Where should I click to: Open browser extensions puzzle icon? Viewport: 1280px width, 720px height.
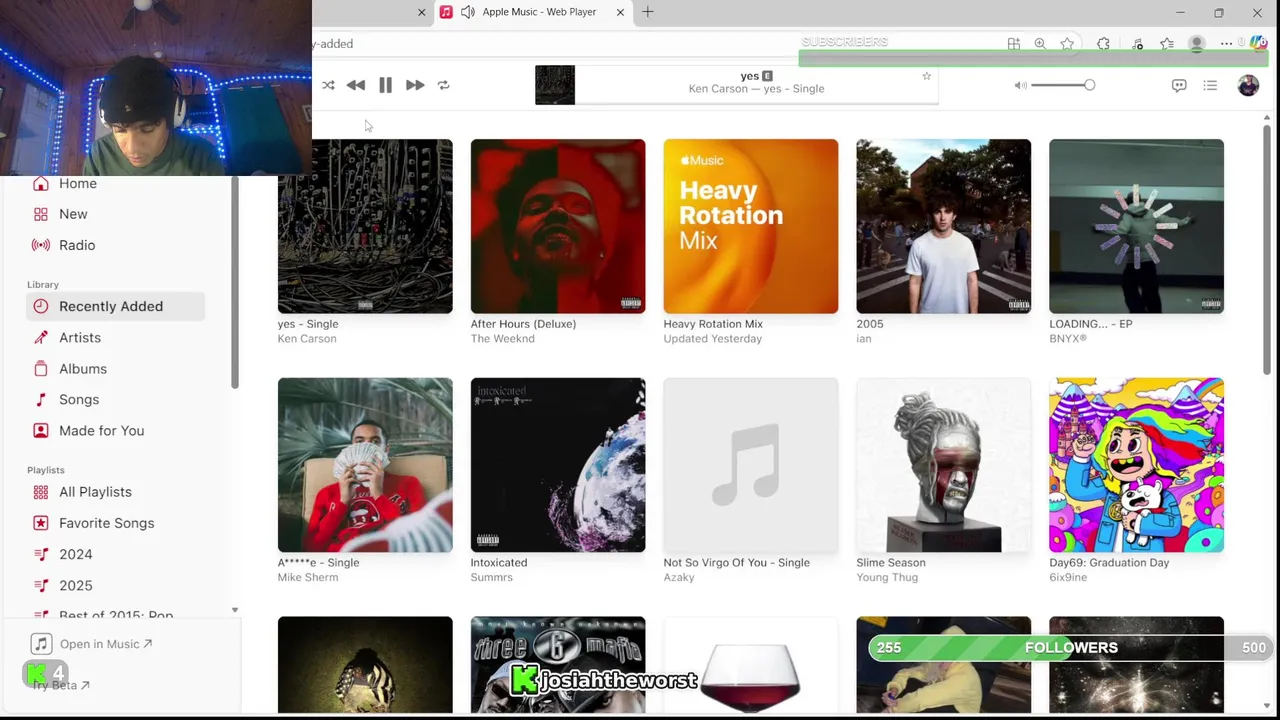(1103, 44)
